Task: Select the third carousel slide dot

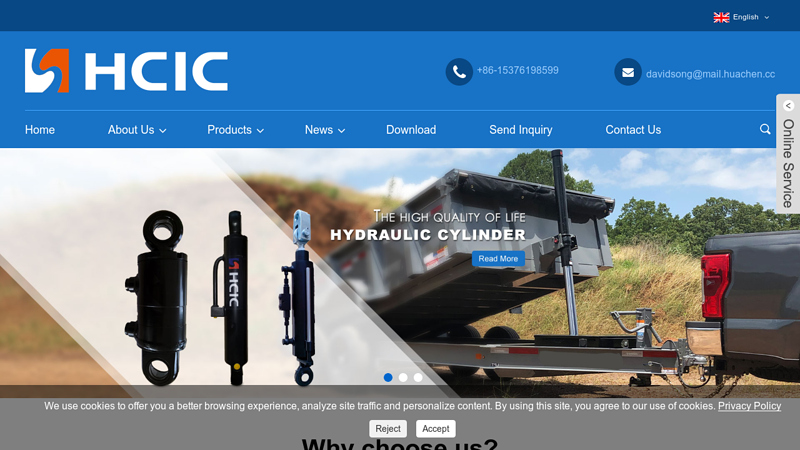Action: tap(418, 378)
